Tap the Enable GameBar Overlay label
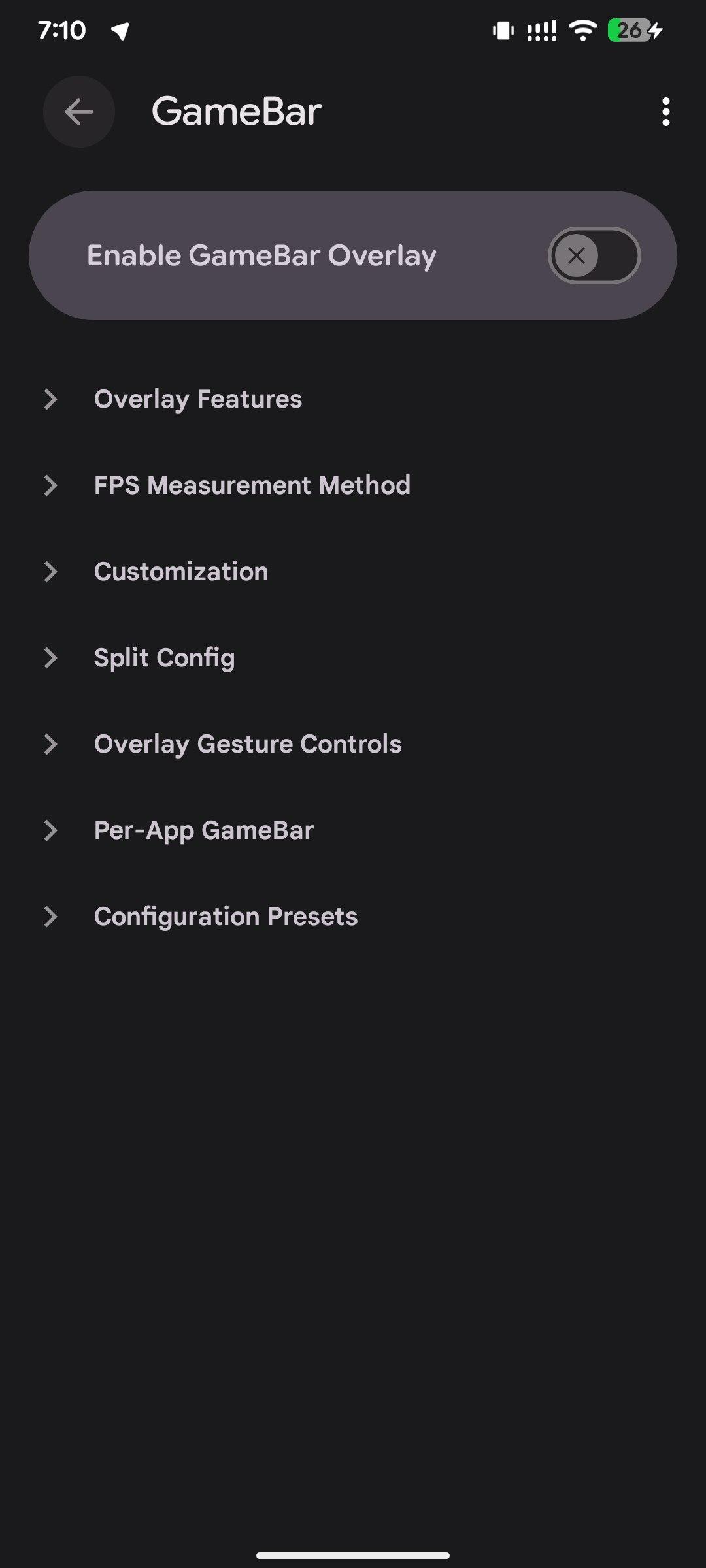 [x=261, y=255]
